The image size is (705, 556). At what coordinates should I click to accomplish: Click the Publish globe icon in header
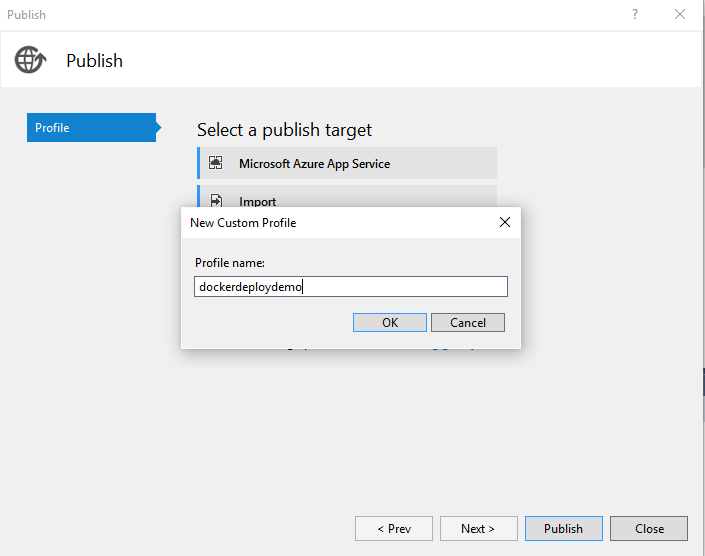tap(30, 60)
